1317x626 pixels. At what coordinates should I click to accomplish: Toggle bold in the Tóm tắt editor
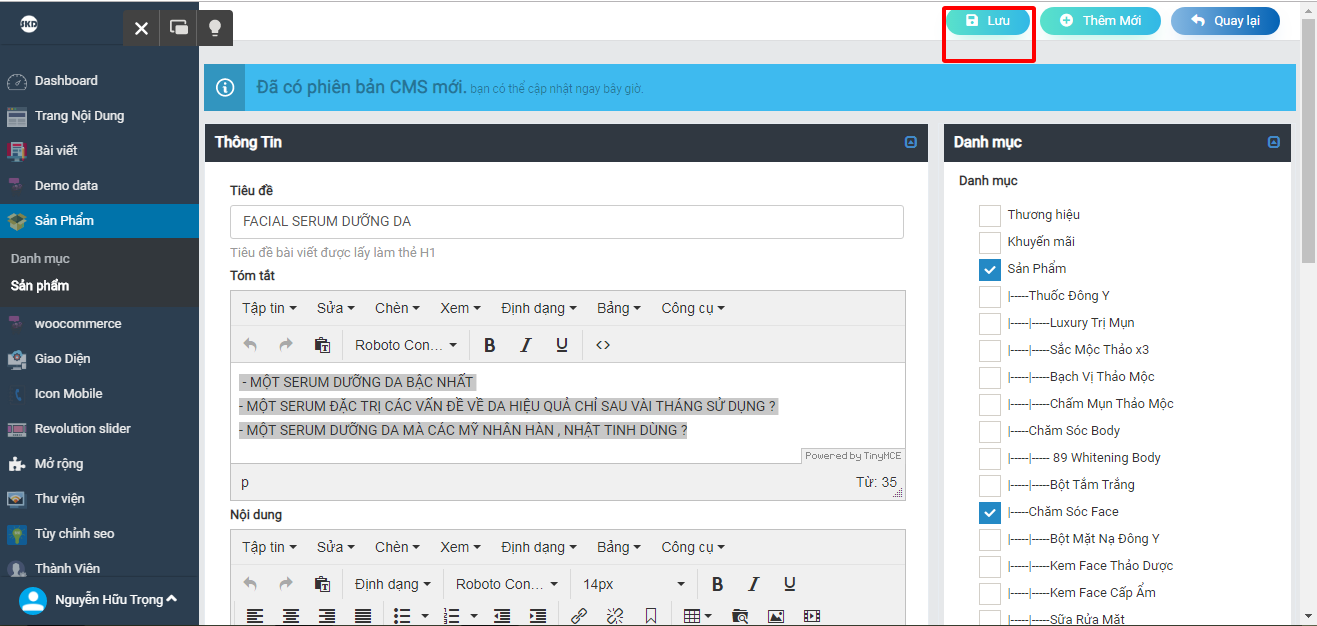490,345
